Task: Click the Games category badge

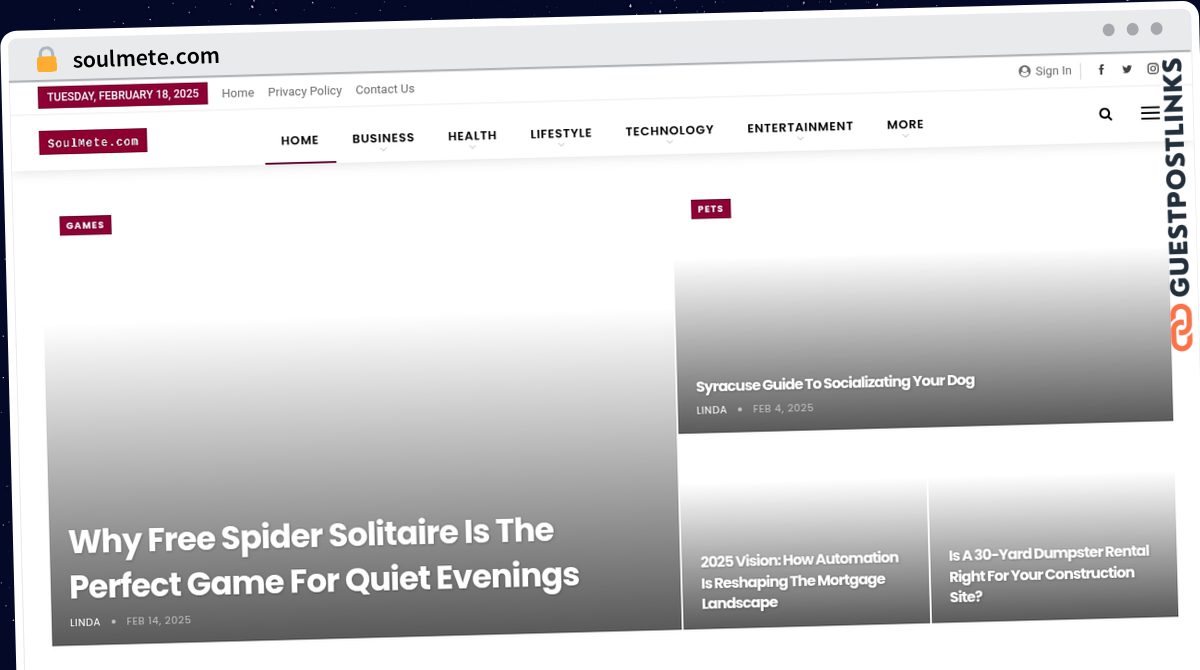Action: [85, 225]
